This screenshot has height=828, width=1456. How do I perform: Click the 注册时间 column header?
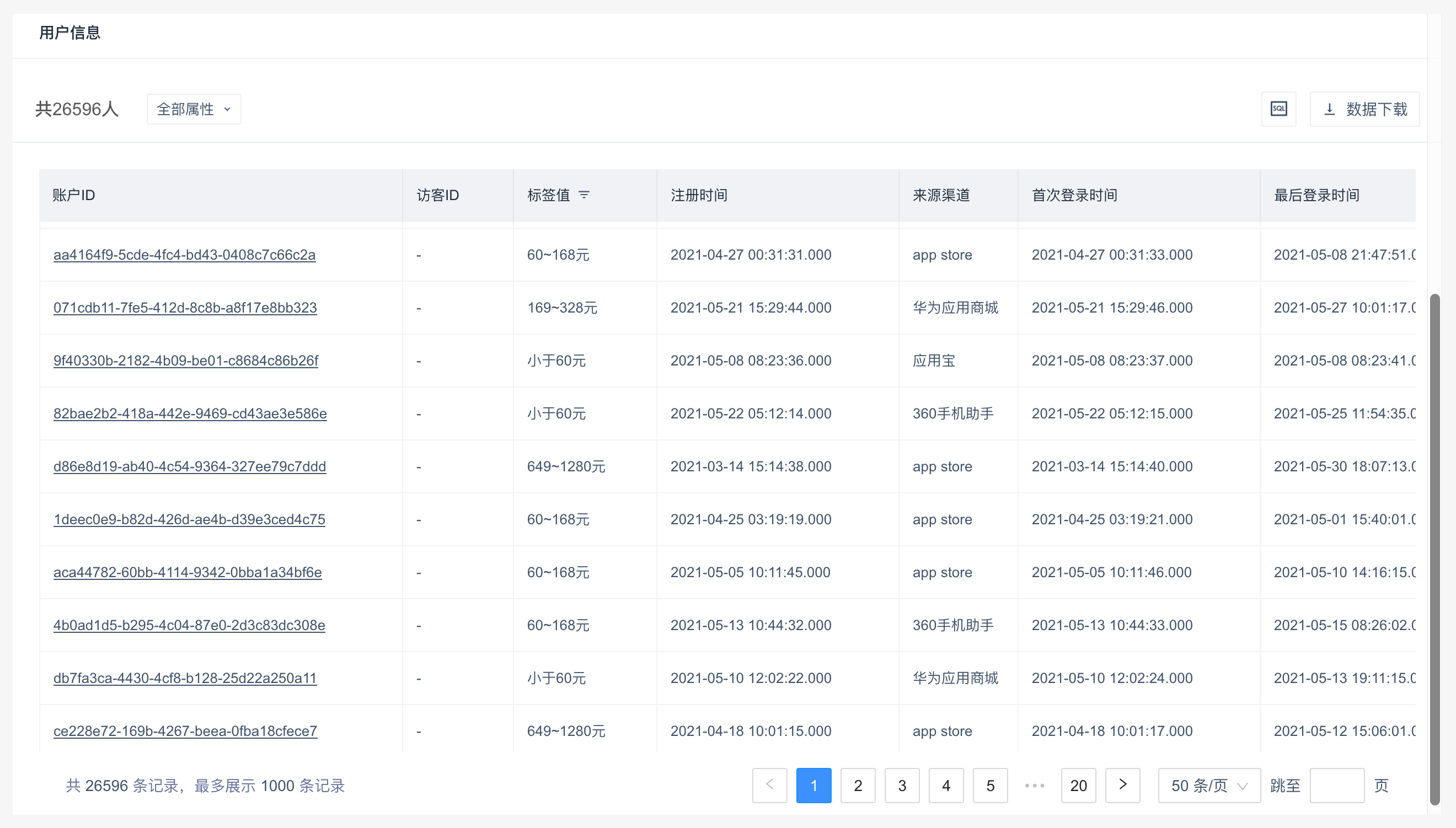coord(699,195)
